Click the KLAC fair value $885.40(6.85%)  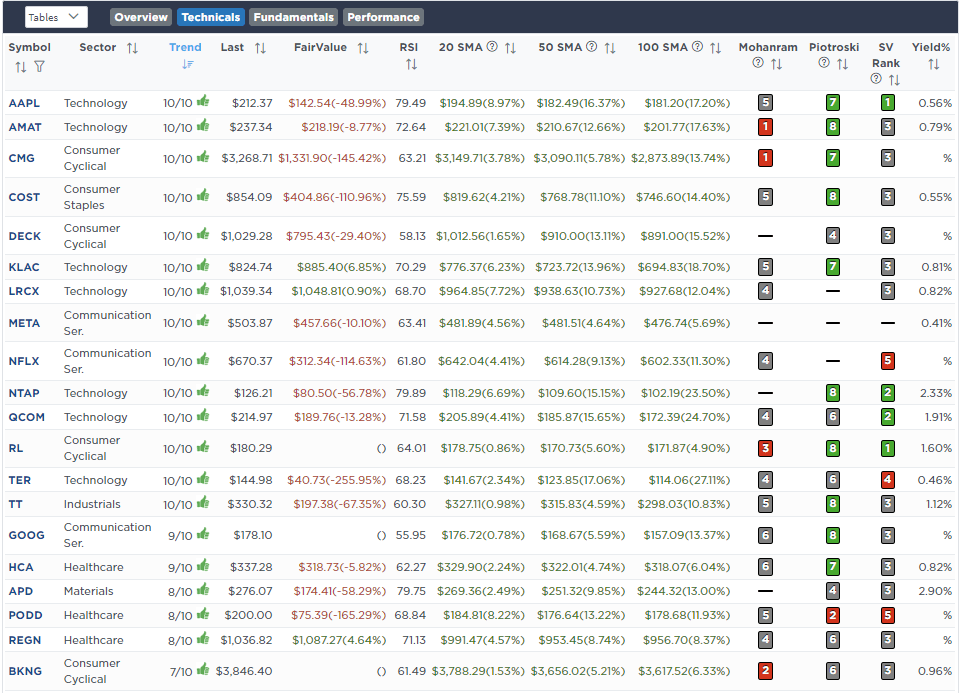[x=341, y=267]
